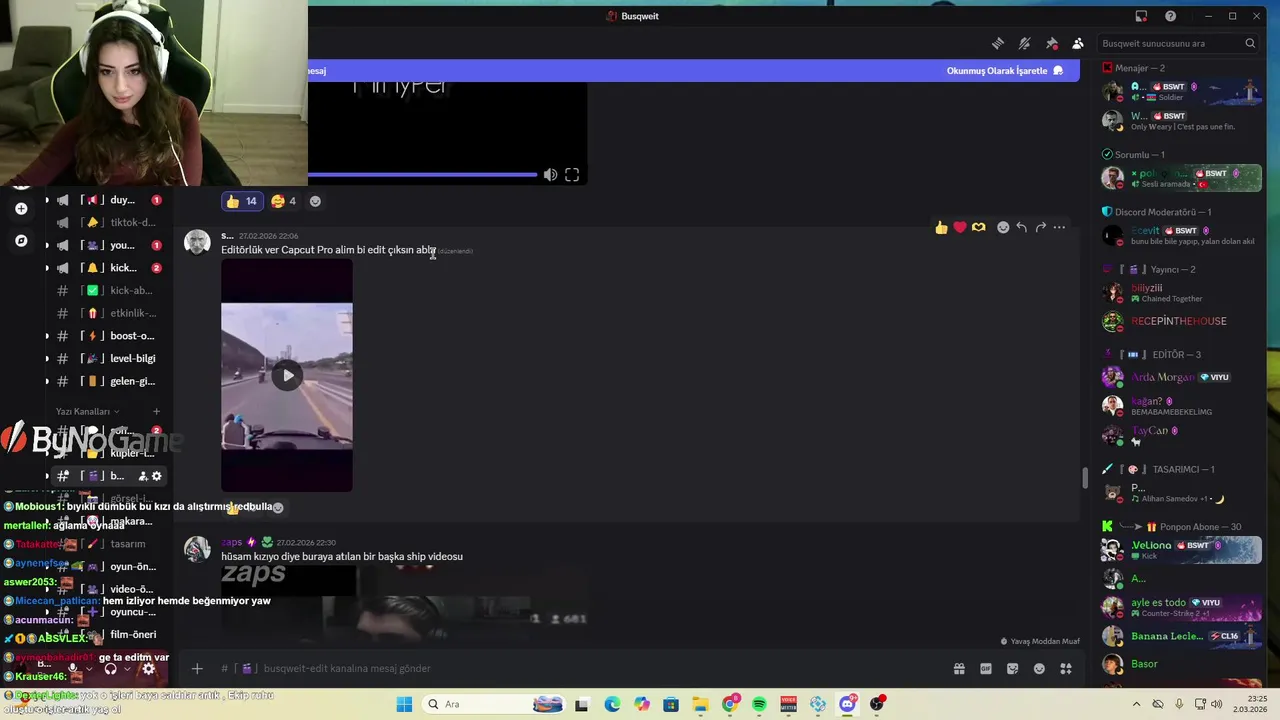Open Banana Lecie... member entry
Viewport: 1280px width, 720px height.
point(1180,636)
